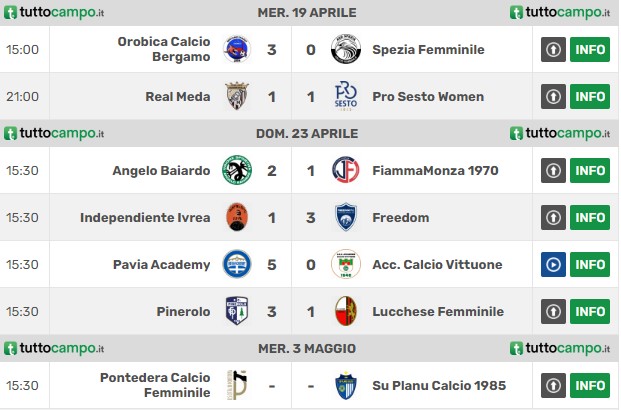The width and height of the screenshot is (621, 410).
Task: Open the Lucchese Femminile team page
Action: (x=438, y=311)
